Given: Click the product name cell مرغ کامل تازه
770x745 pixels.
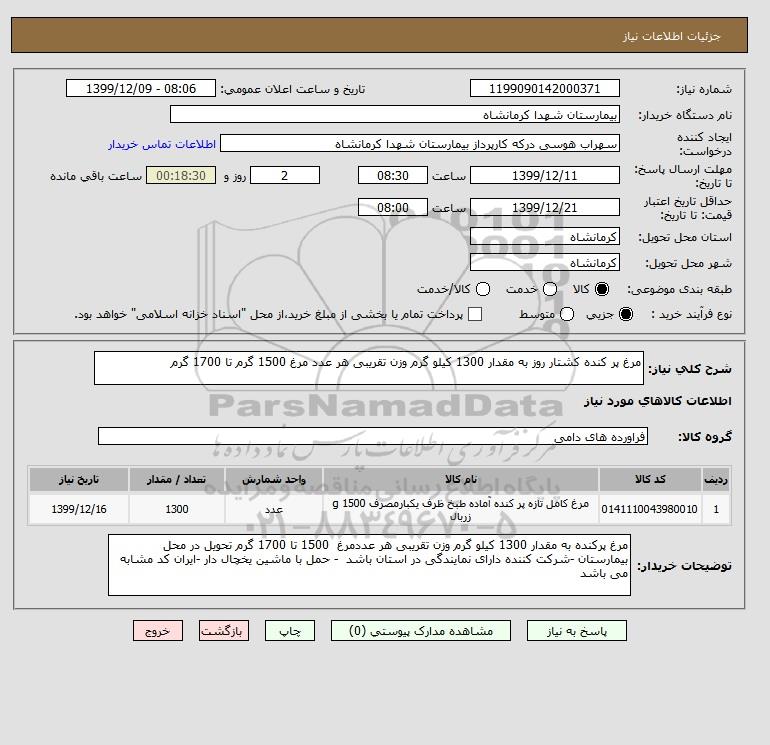Looking at the screenshot, I should (x=461, y=509).
